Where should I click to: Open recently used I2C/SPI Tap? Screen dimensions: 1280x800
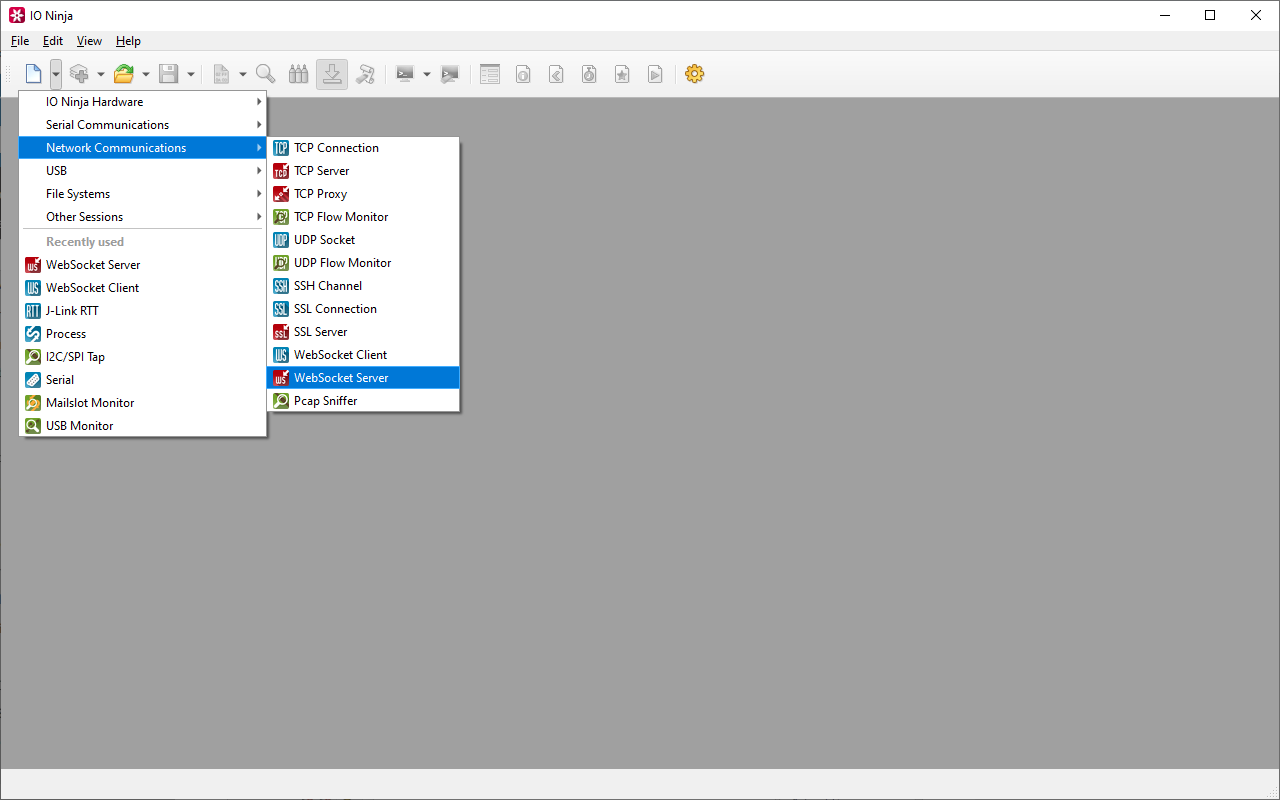[143, 357]
